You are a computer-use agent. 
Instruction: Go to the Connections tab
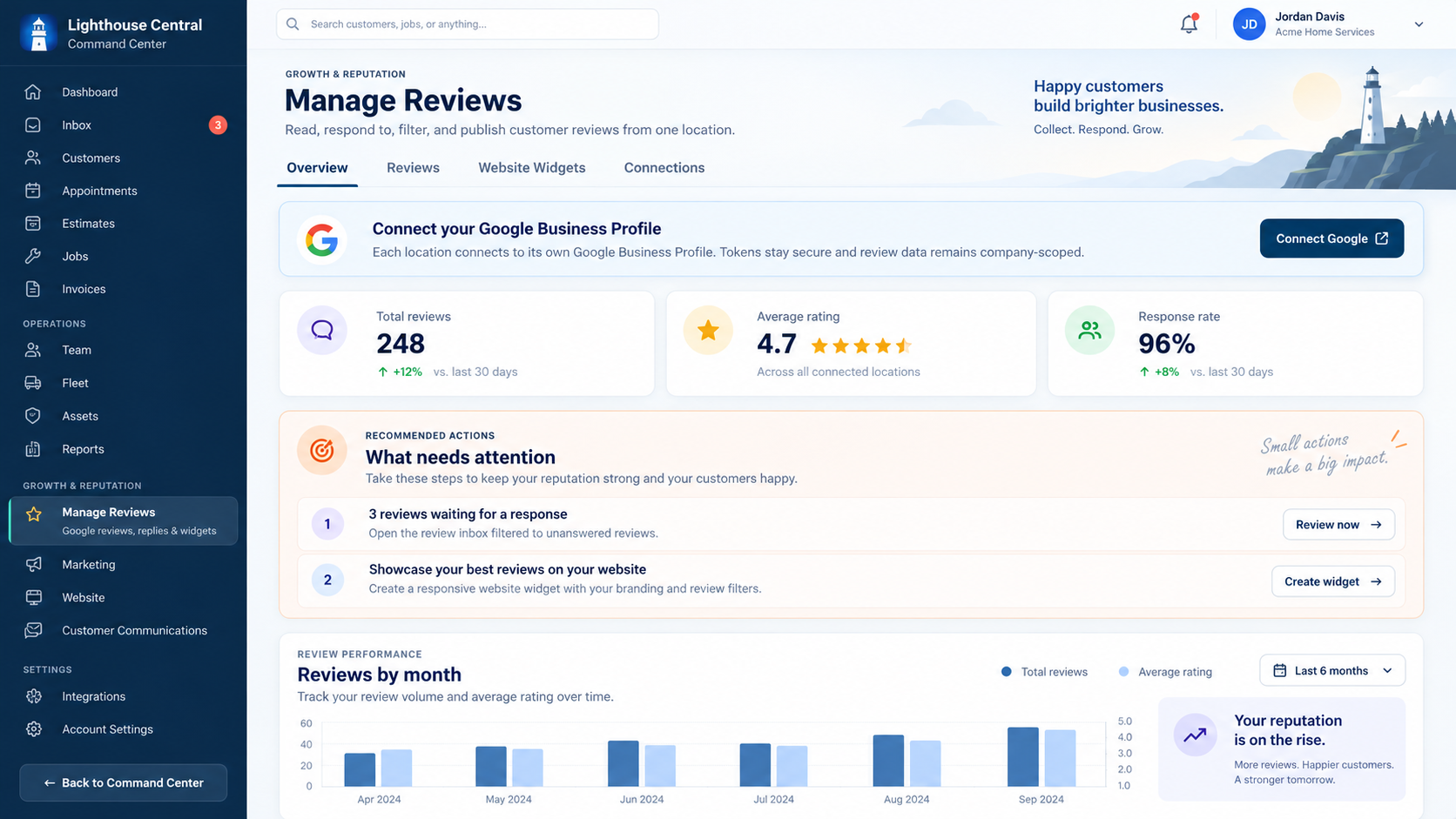click(664, 168)
